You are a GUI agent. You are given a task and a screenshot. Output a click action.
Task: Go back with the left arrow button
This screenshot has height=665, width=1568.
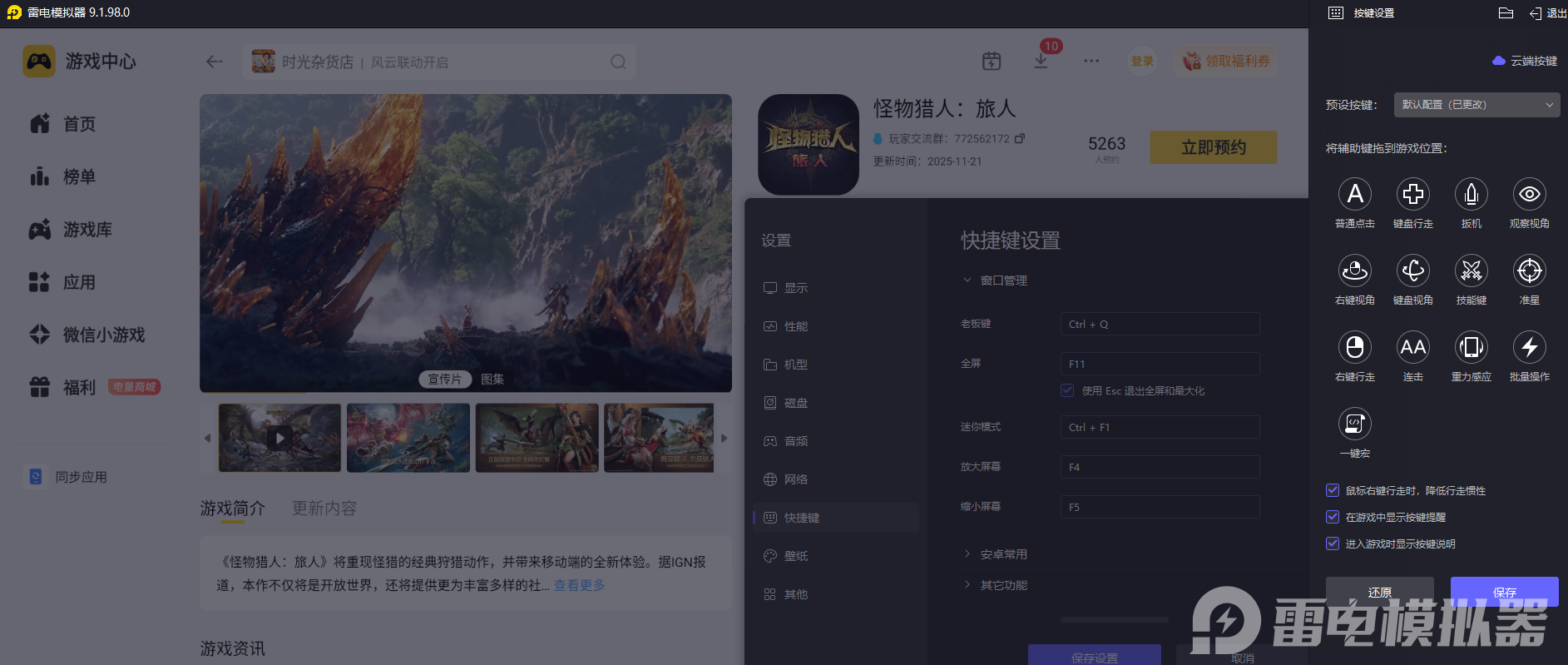[215, 62]
